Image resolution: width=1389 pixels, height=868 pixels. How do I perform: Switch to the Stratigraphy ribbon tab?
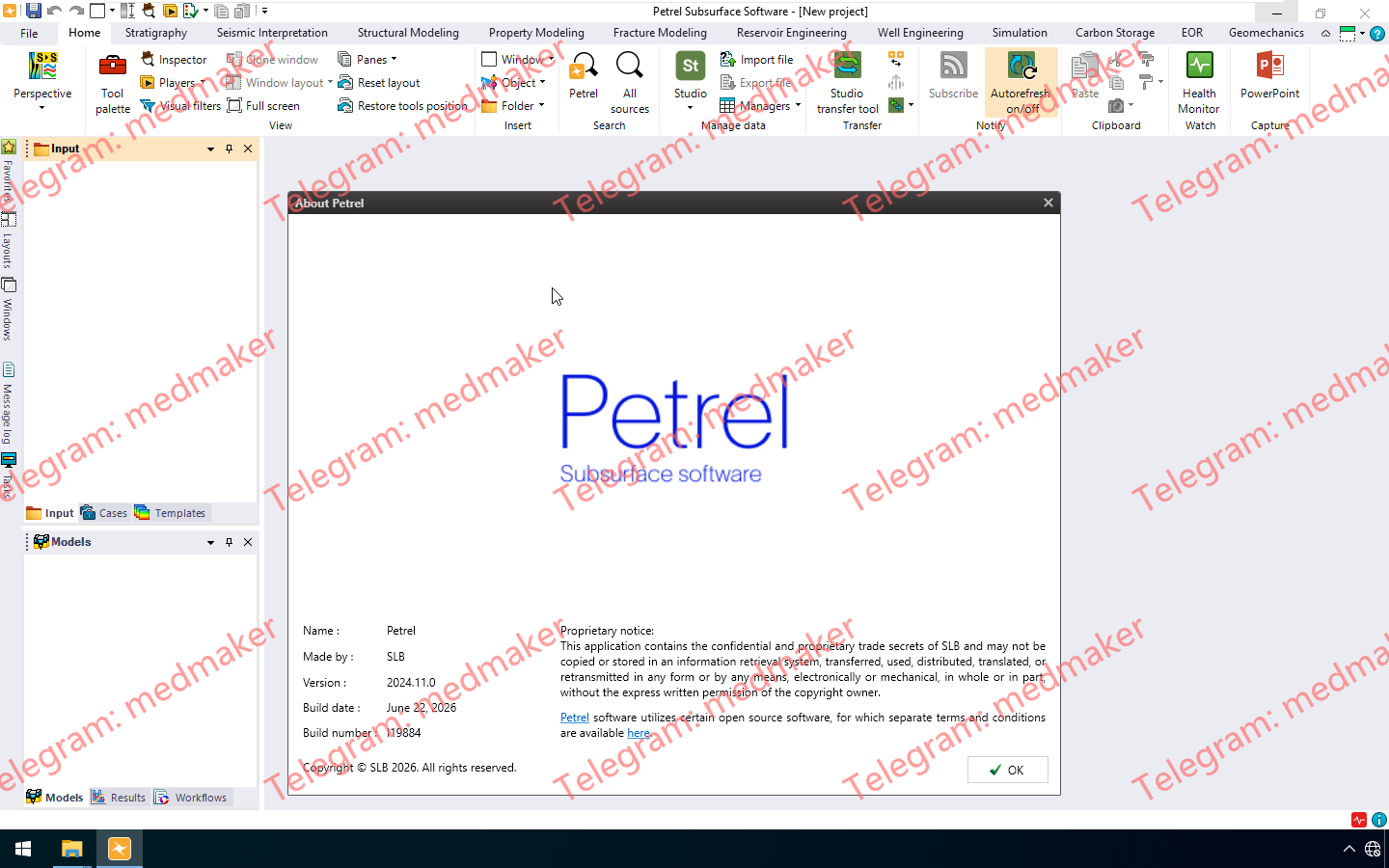(x=156, y=33)
